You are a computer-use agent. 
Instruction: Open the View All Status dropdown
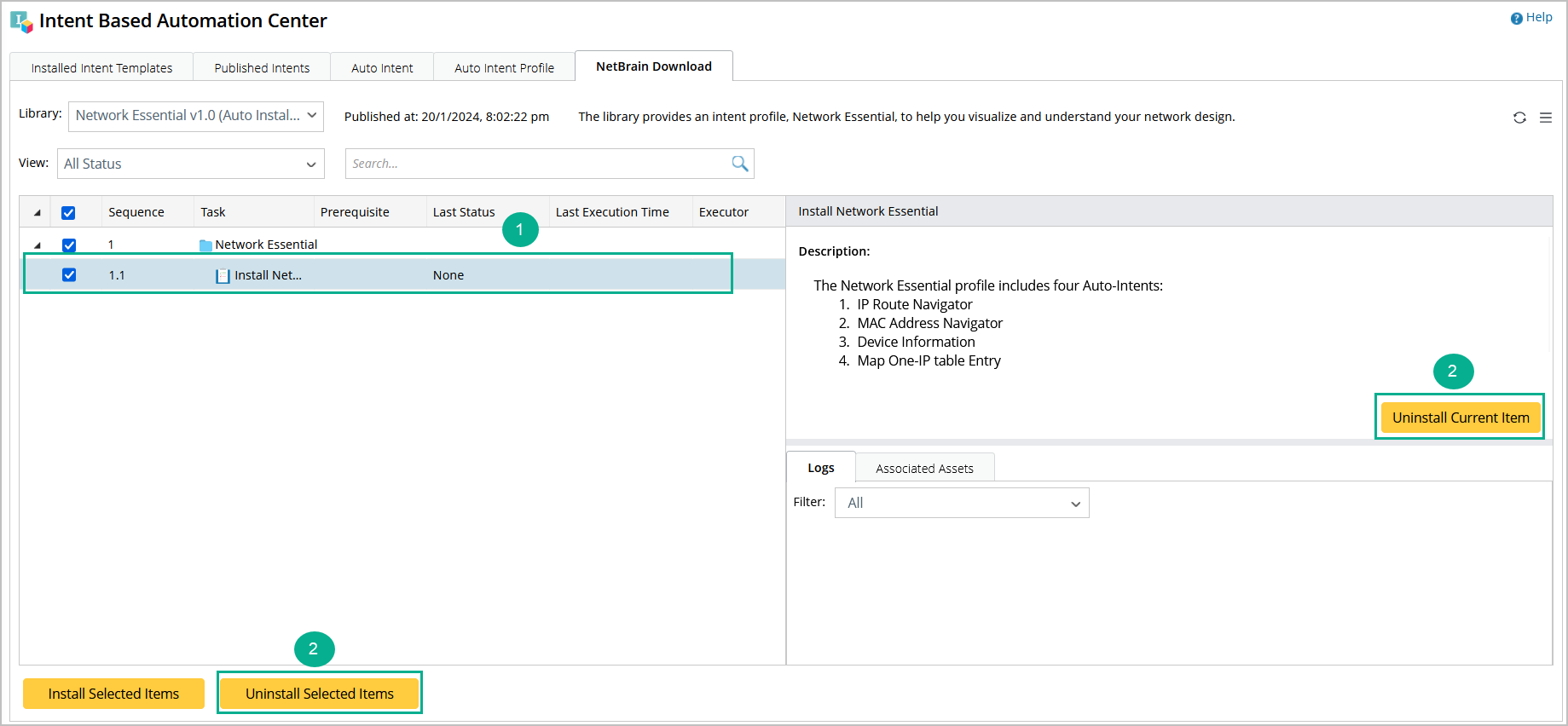pyautogui.click(x=191, y=164)
